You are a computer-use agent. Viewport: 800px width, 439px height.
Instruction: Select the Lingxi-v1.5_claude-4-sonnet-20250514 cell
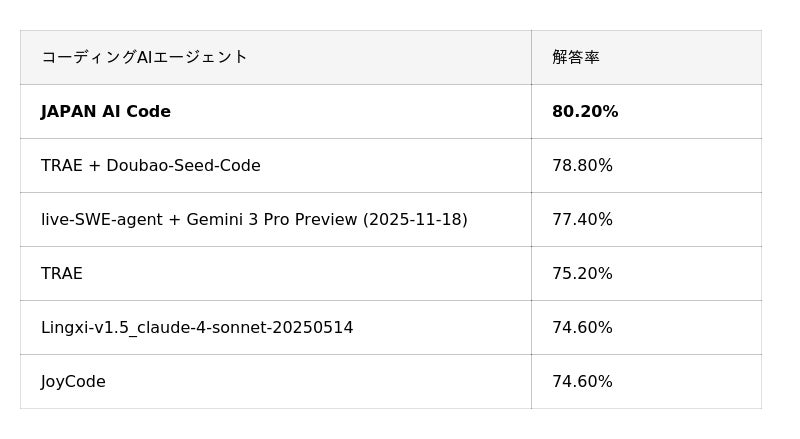point(197,328)
